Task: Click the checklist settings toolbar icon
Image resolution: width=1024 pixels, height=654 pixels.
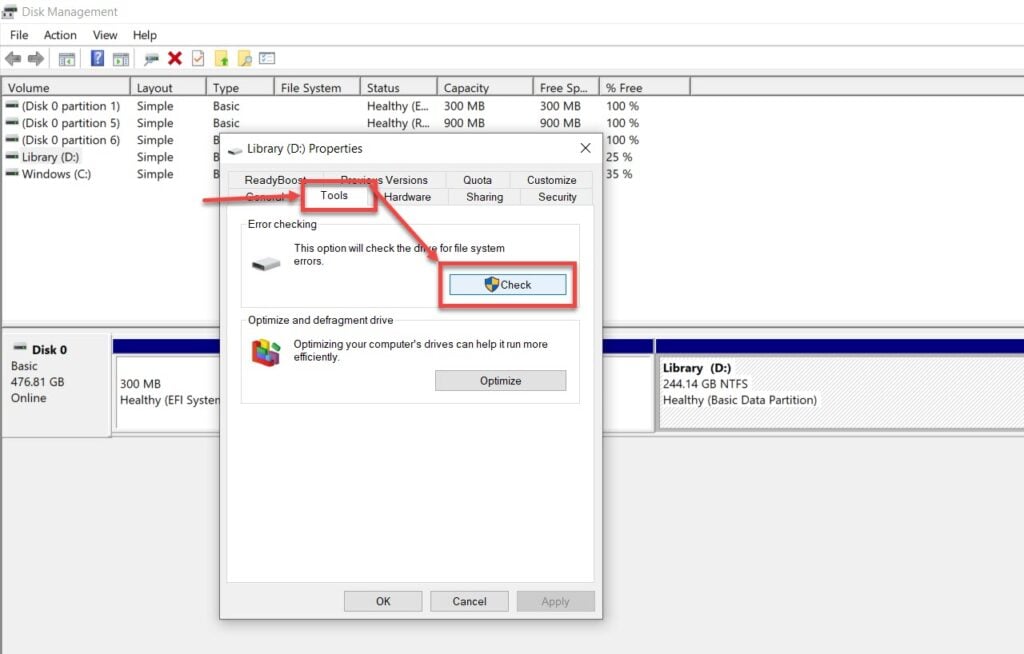Action: [267, 59]
